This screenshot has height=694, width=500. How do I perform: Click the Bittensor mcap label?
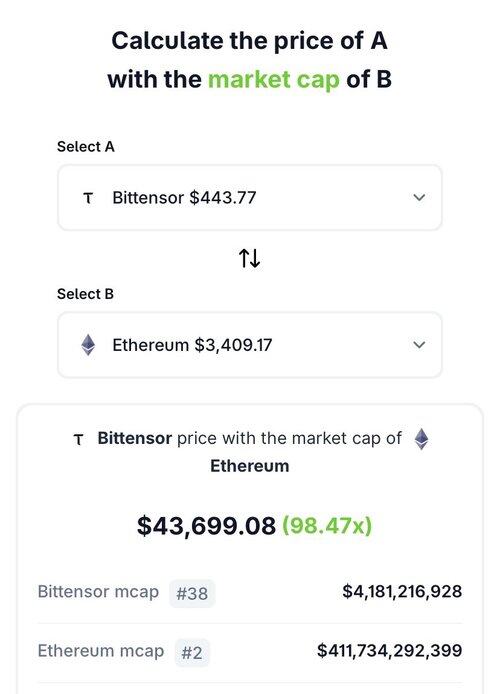click(x=98, y=592)
